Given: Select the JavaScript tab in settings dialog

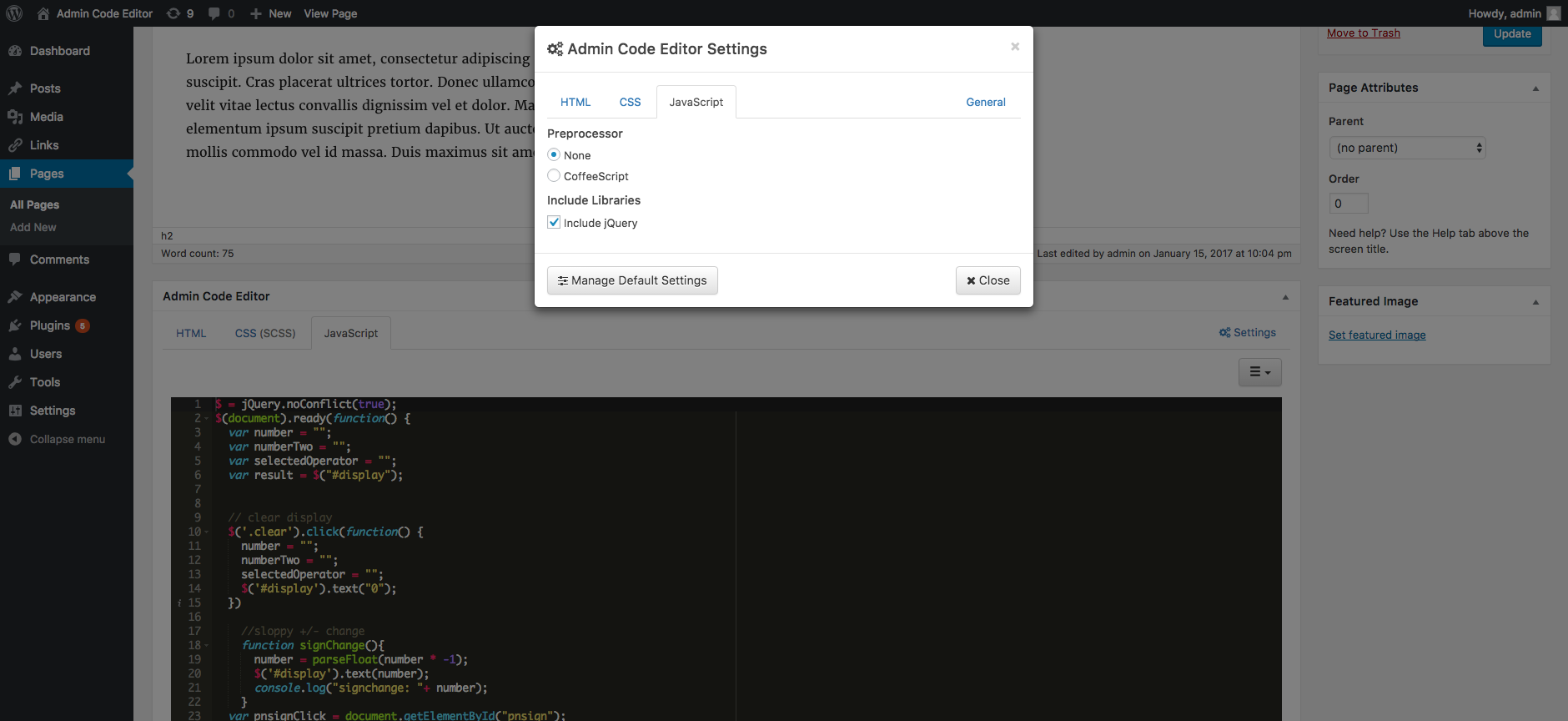Looking at the screenshot, I should (x=696, y=102).
